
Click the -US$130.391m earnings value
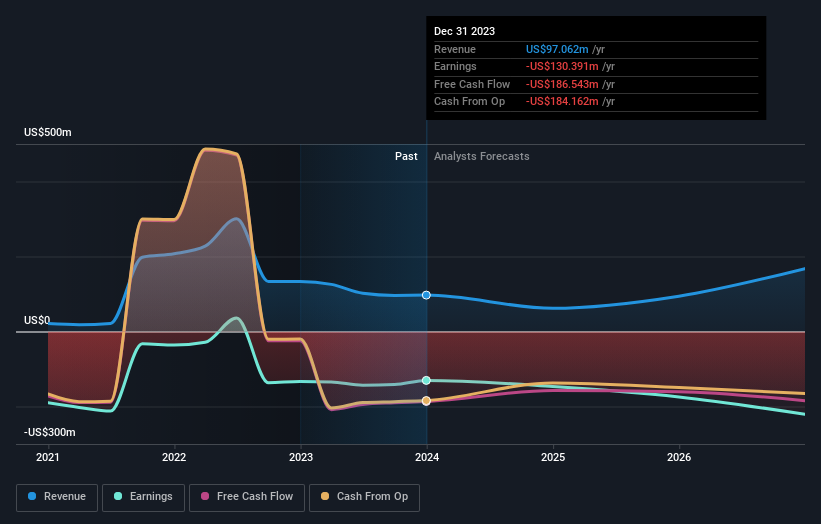point(562,66)
